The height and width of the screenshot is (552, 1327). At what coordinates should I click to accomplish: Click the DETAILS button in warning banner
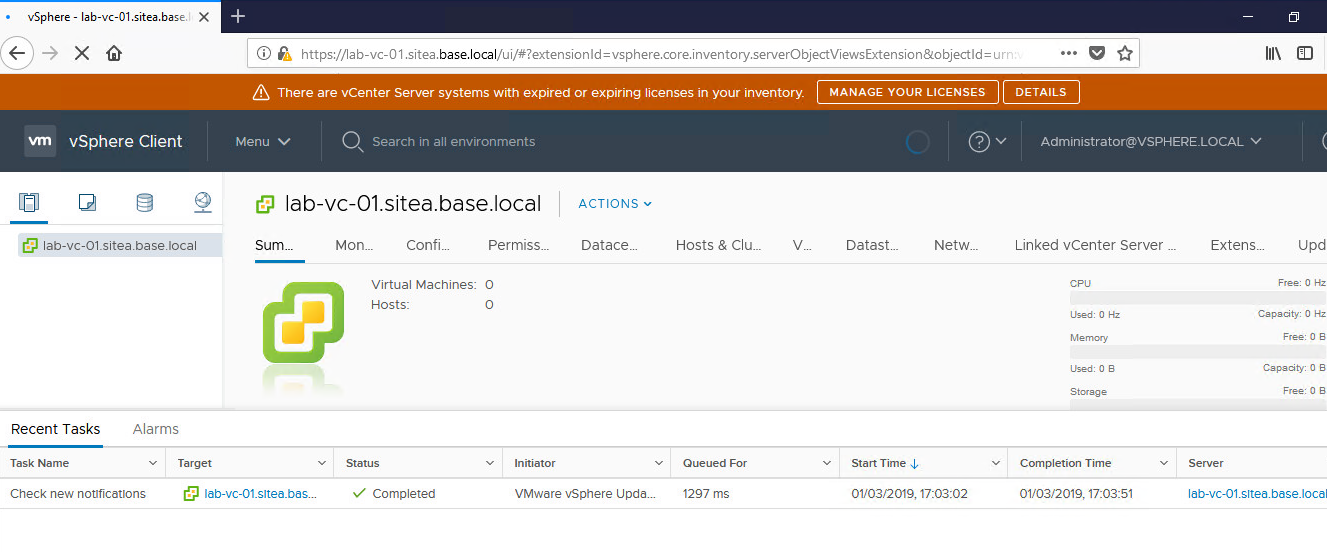(1040, 92)
